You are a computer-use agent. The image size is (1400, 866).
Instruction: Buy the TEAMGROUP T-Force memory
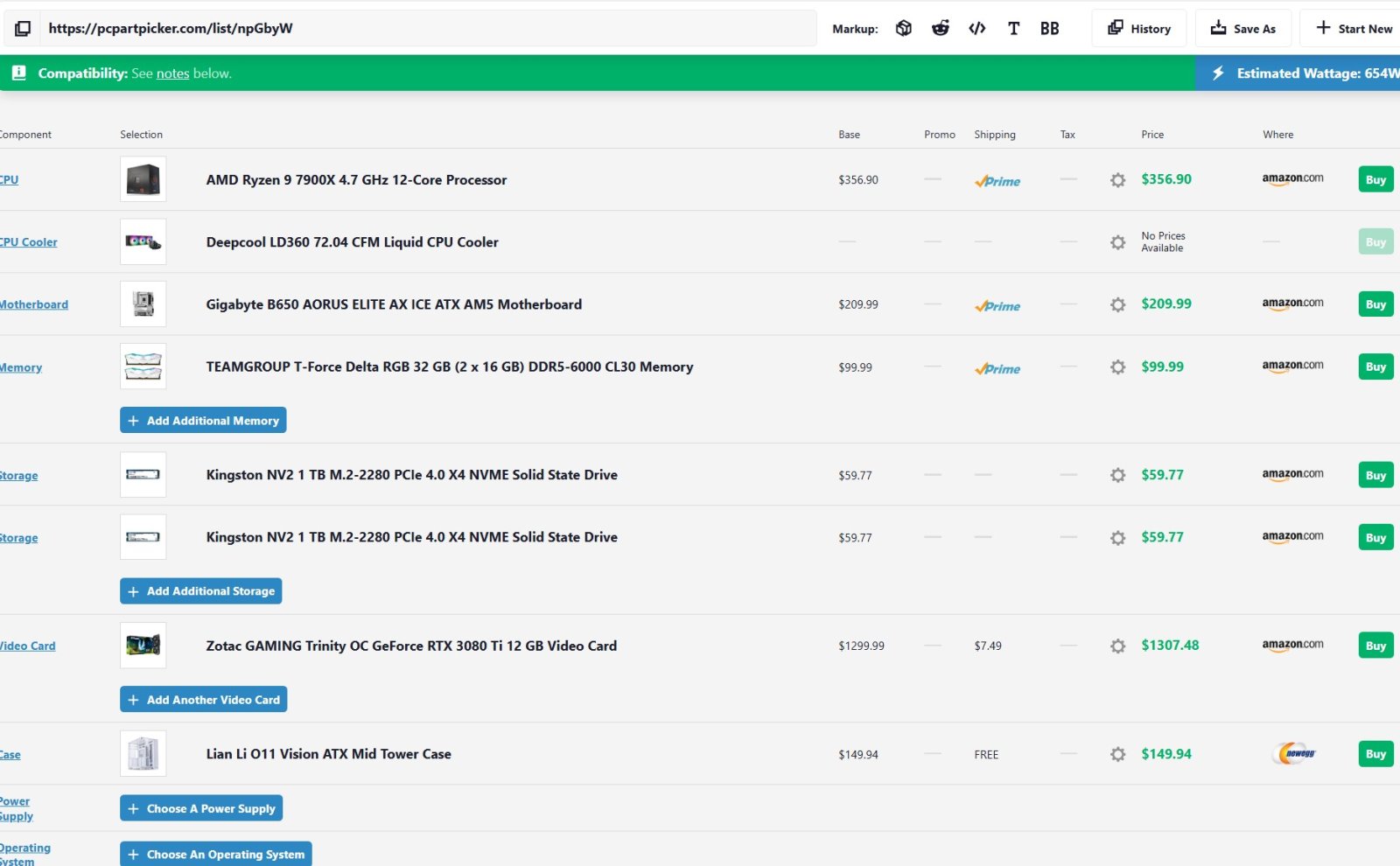click(x=1375, y=367)
